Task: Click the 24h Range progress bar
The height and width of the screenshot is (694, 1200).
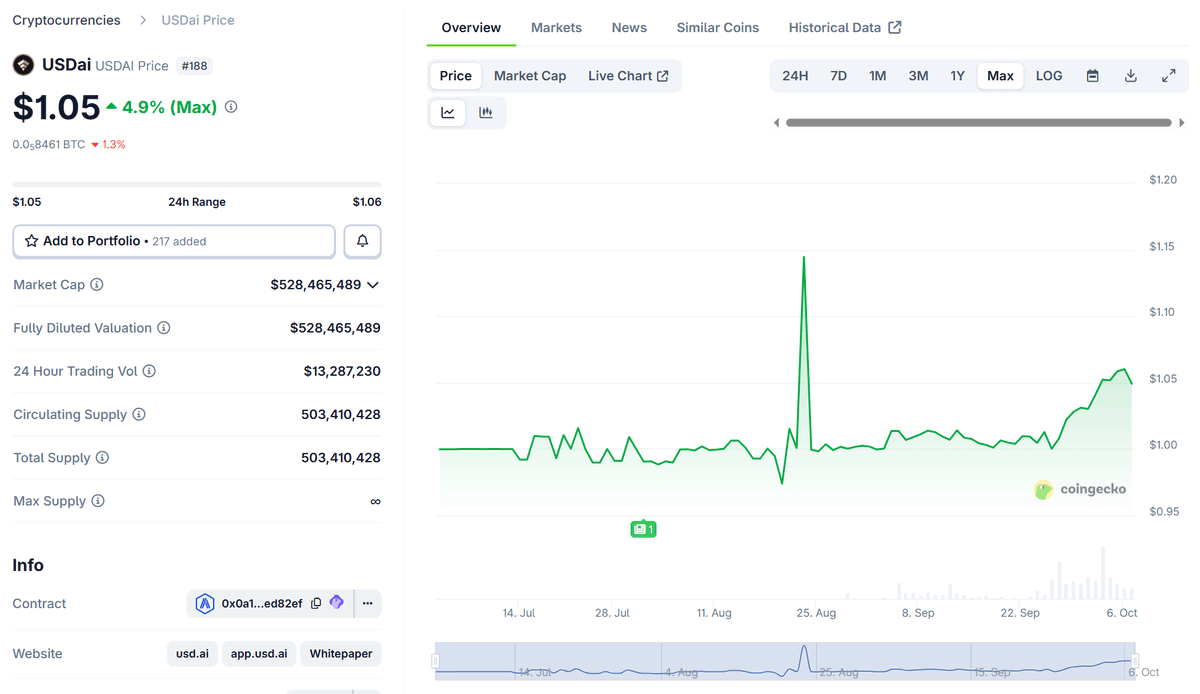Action: pyautogui.click(x=197, y=184)
